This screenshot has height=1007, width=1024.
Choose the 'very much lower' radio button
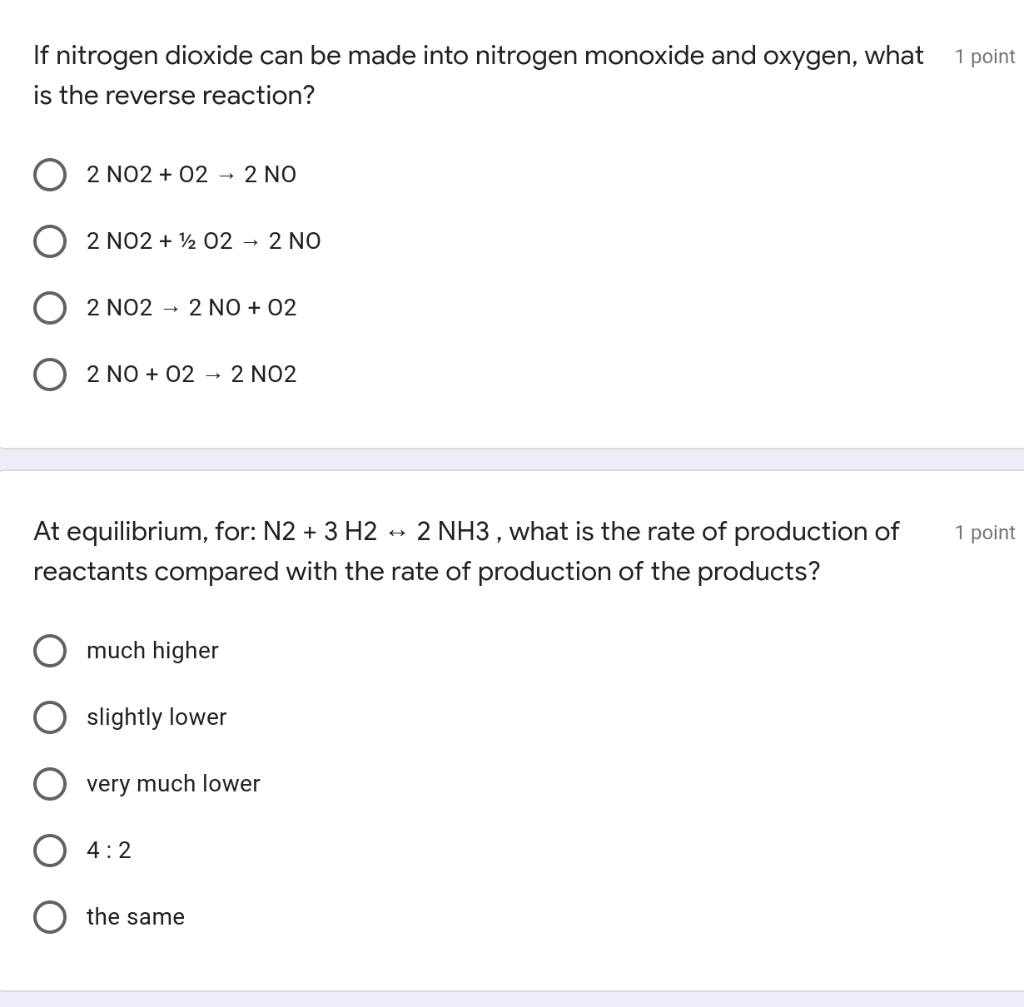(x=50, y=784)
